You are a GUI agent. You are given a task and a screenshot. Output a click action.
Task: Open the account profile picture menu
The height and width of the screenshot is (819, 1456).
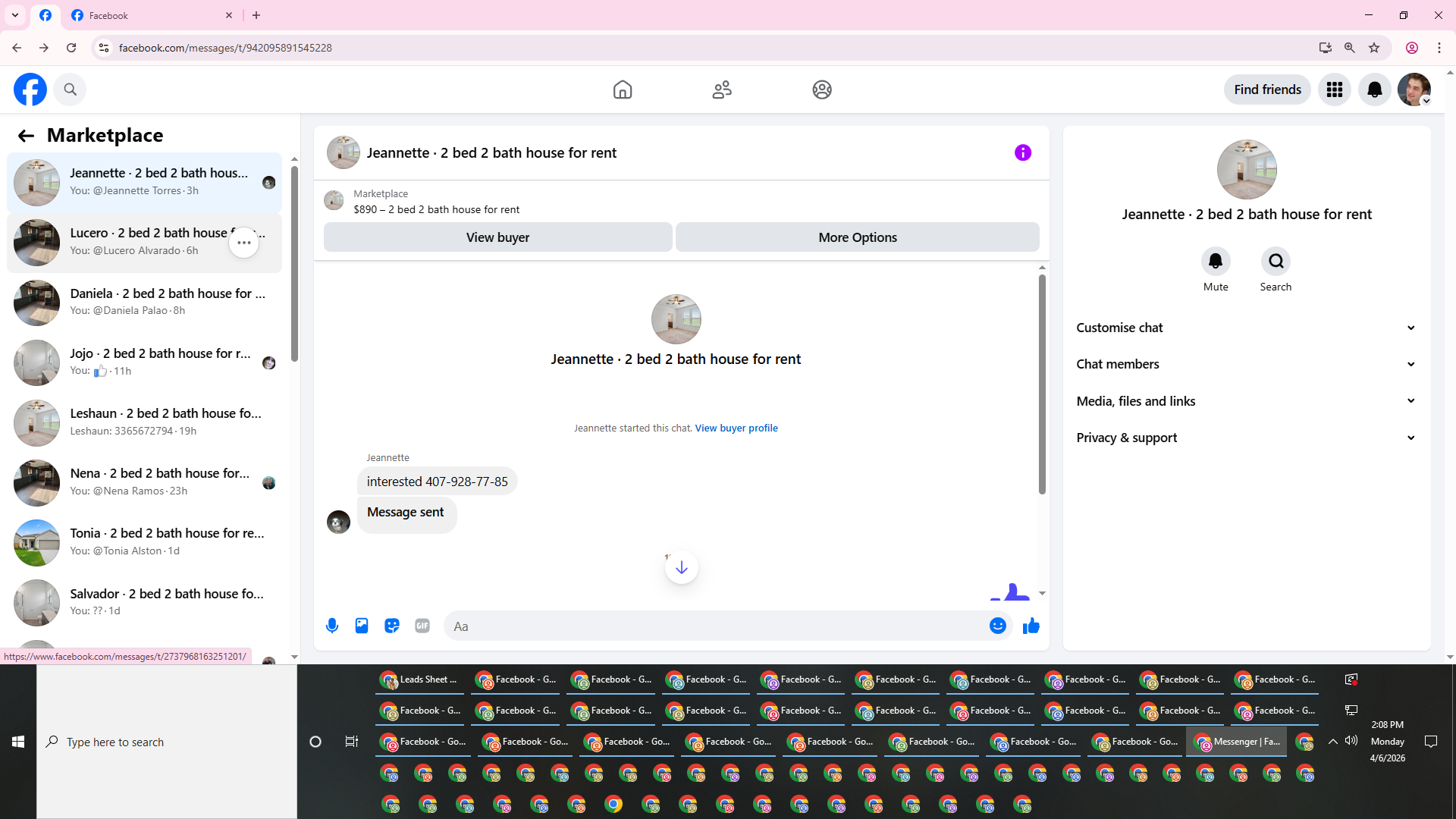tap(1414, 89)
